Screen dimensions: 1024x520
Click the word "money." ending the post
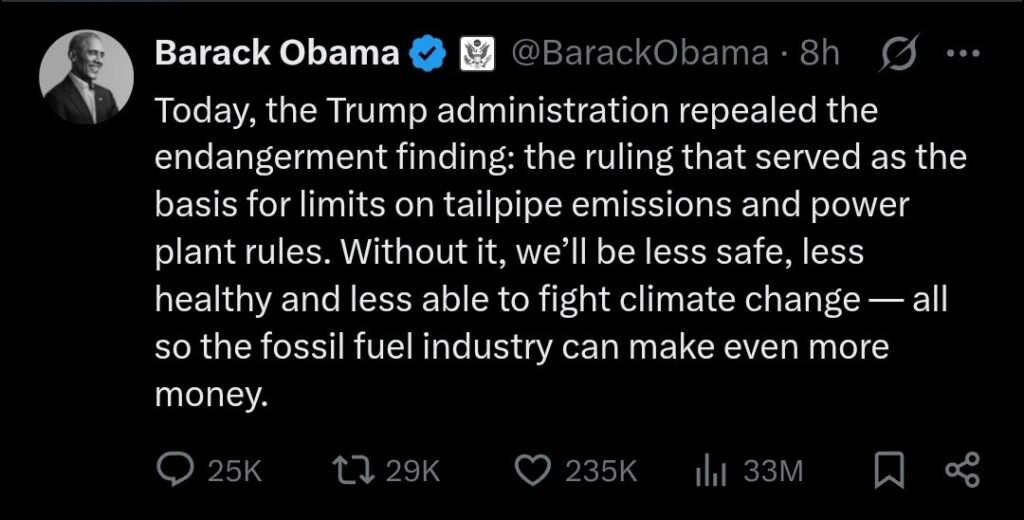click(x=213, y=394)
